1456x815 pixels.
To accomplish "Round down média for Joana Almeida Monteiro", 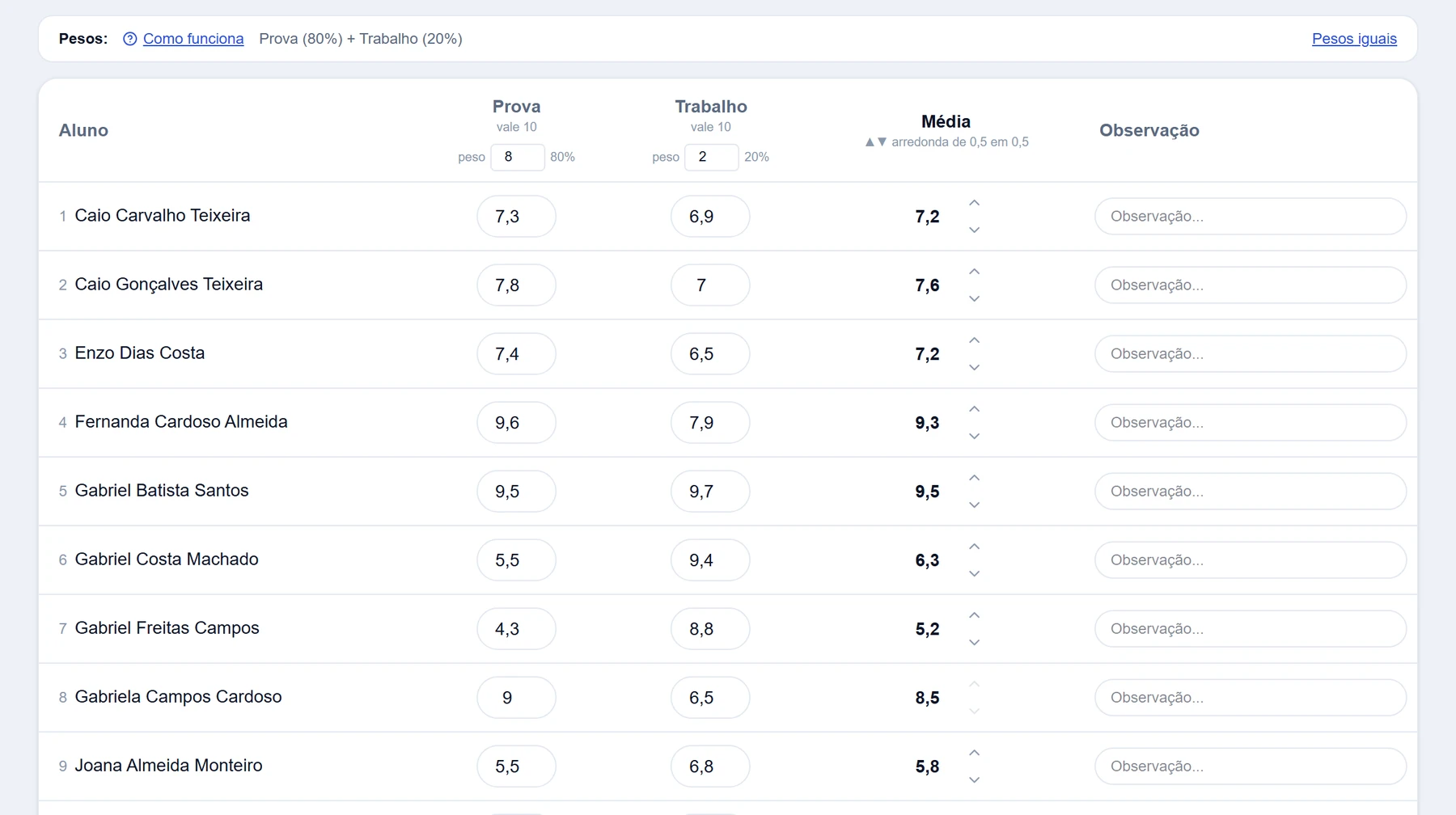I will coord(975,779).
